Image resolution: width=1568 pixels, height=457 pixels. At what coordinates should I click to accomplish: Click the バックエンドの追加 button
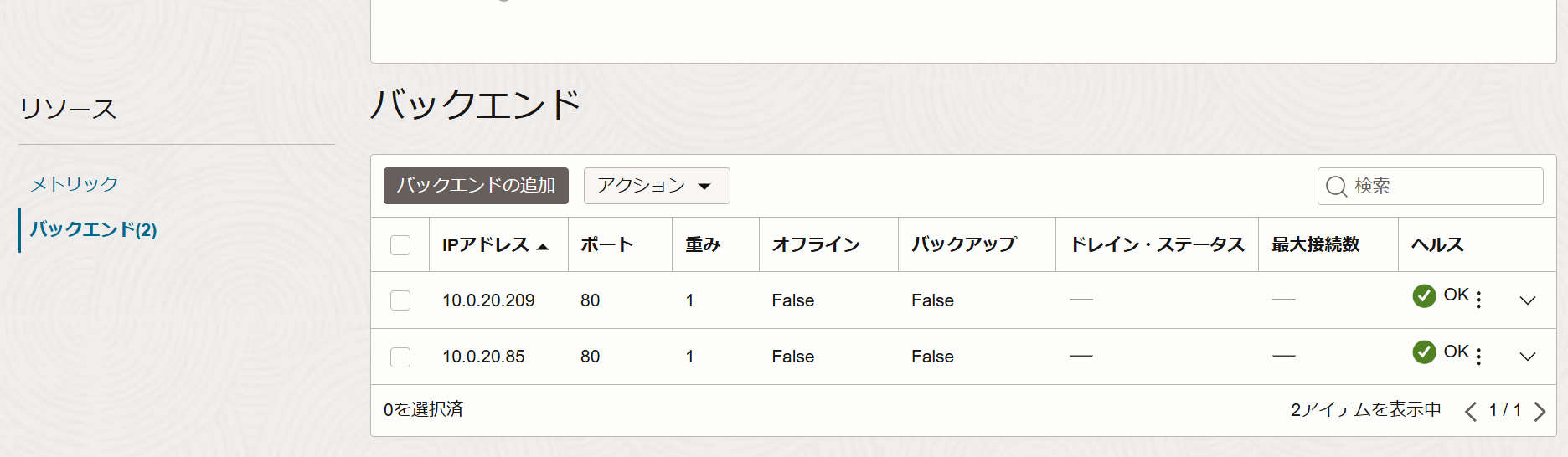476,186
